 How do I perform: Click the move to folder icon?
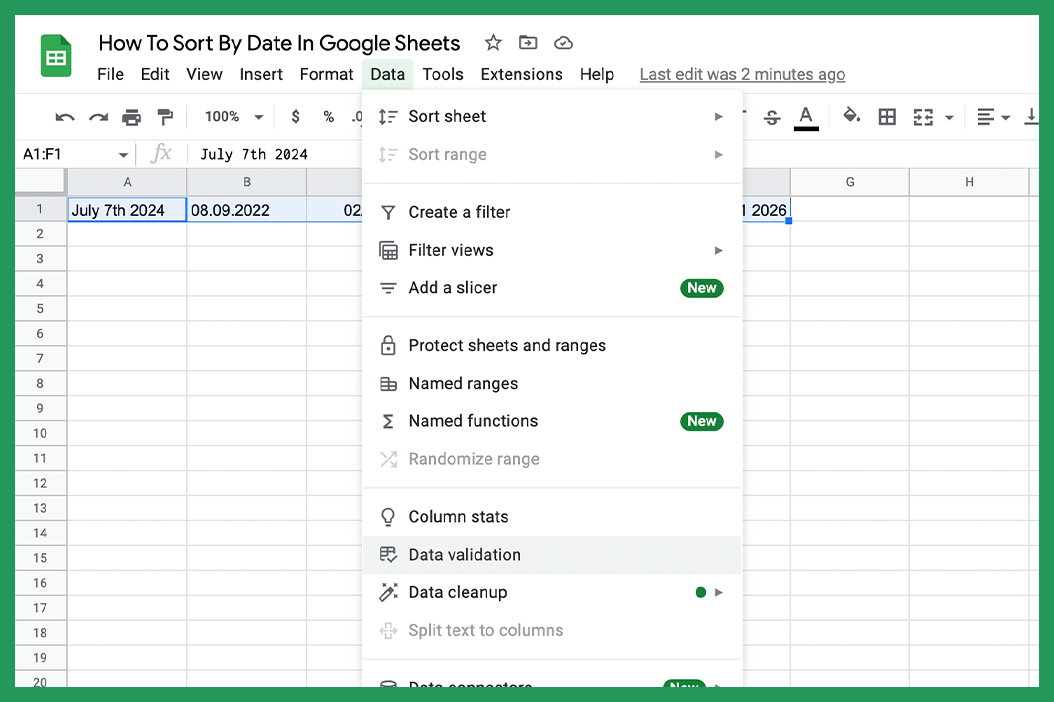528,43
